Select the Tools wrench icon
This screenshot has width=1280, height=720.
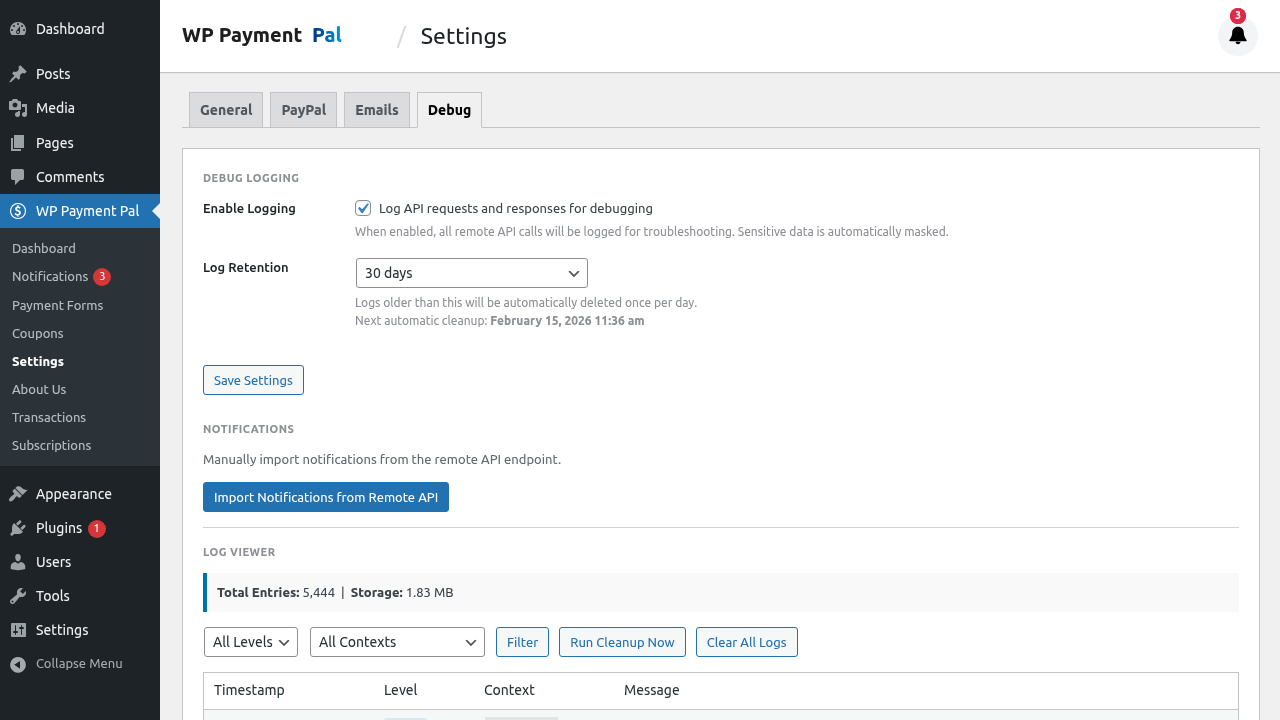click(x=16, y=595)
